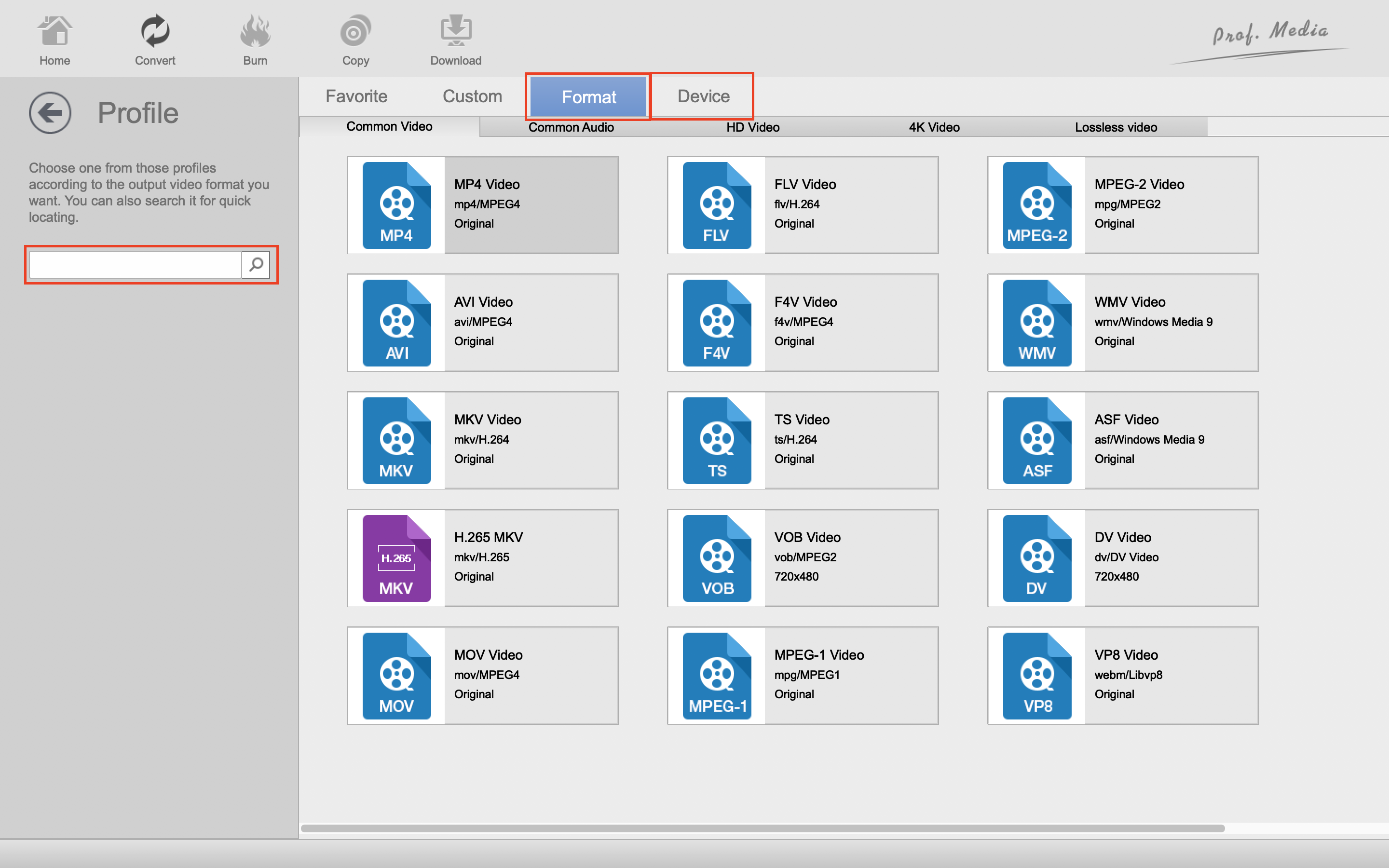Click the Home toolbar icon
The height and width of the screenshot is (868, 1389).
coord(54,39)
